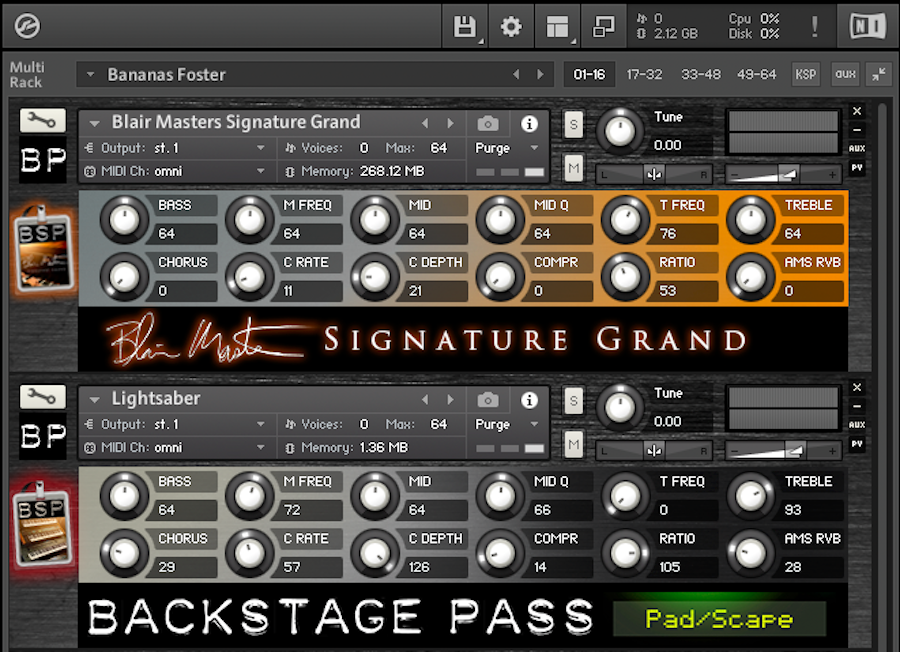Click the exclamation panic button

tap(814, 26)
